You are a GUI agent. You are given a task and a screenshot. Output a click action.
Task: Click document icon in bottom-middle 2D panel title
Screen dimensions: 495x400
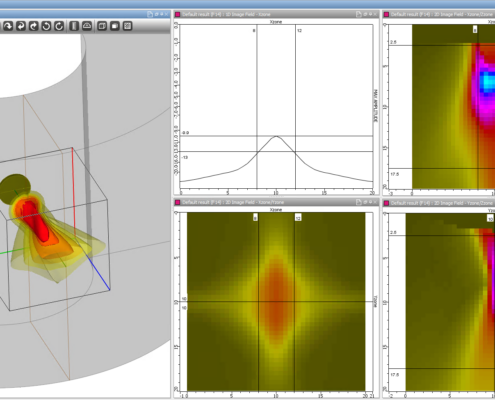point(359,202)
